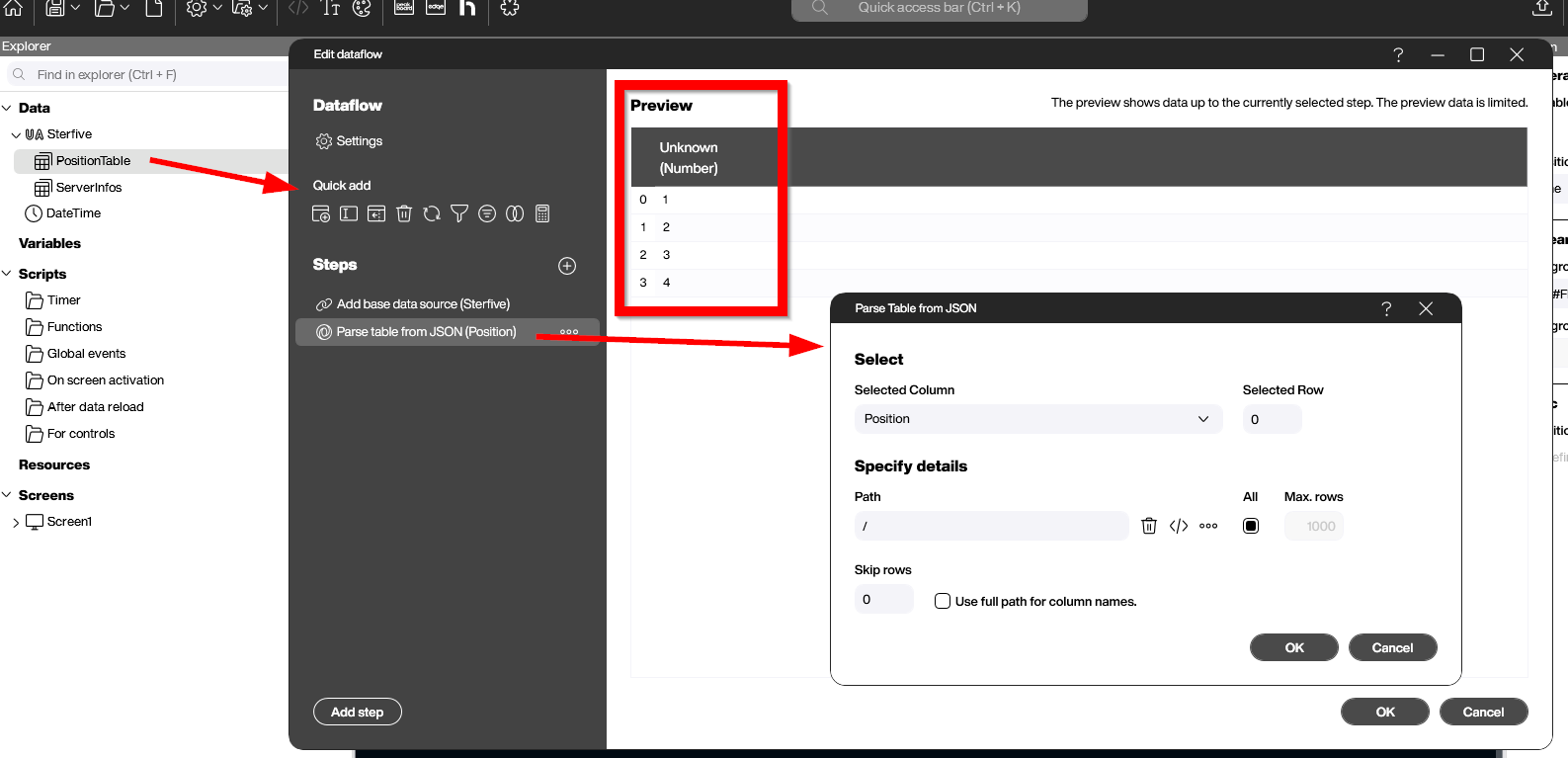This screenshot has width=1568, height=758.
Task: Click the New file icon in toolbar
Action: [x=154, y=8]
